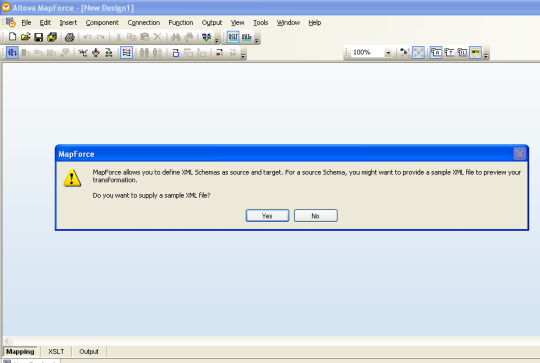Open the Component menu
The image size is (540, 363).
click(102, 23)
